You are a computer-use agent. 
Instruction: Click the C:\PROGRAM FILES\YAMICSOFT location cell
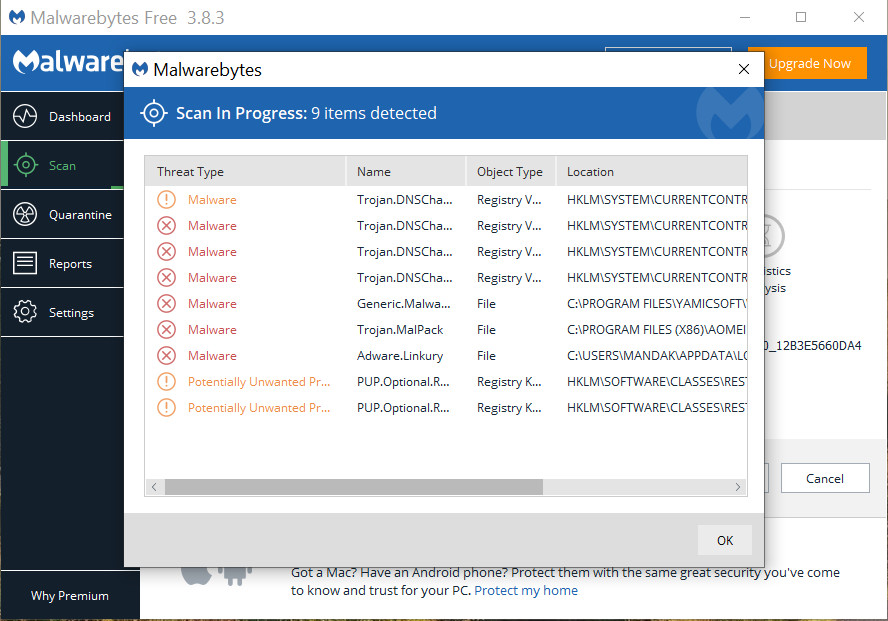click(x=656, y=303)
